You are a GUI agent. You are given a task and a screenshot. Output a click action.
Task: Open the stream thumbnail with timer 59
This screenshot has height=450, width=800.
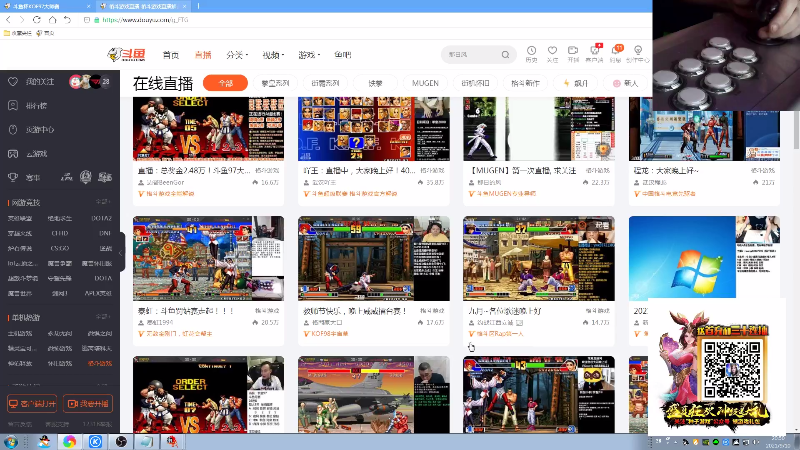373,258
